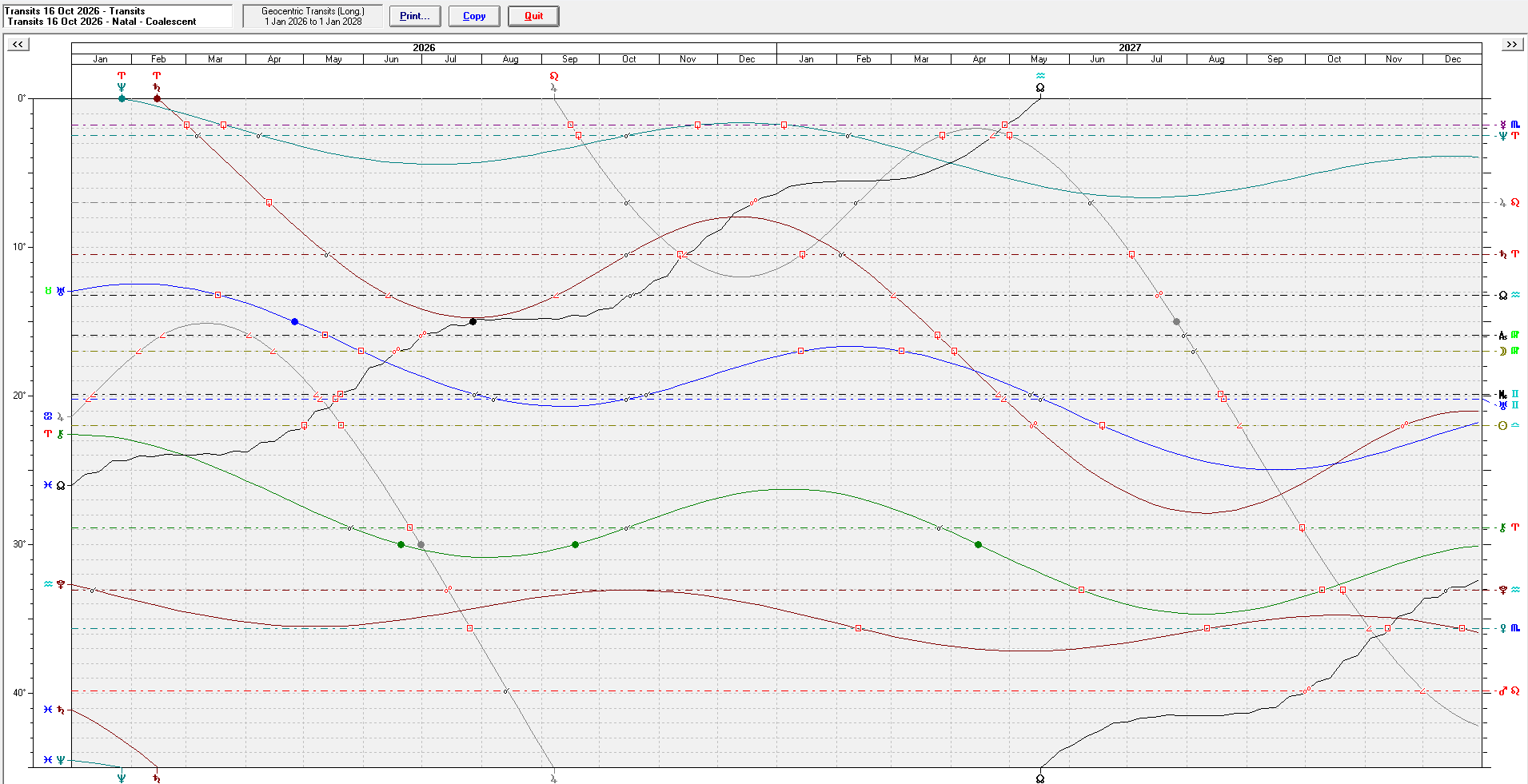
Task: Click the 0° degree label on axis
Action: [22, 98]
